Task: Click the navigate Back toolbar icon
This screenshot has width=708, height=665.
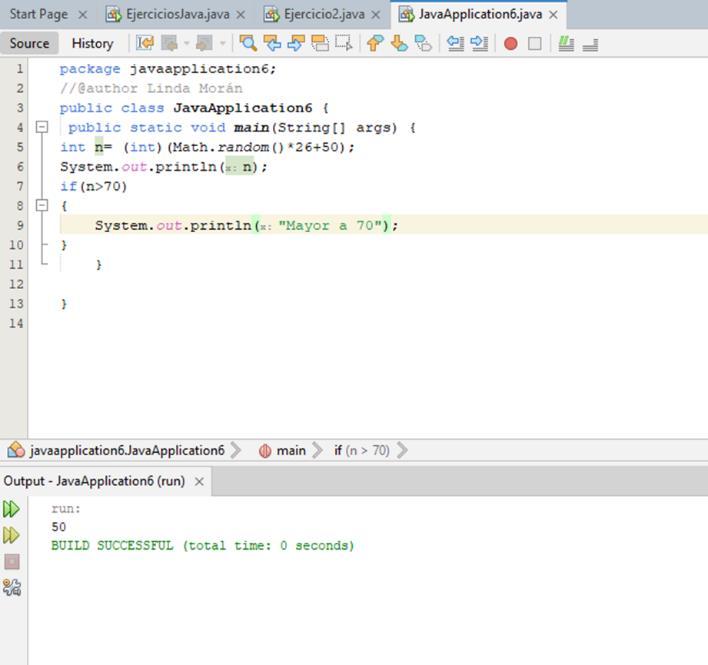Action: click(x=170, y=43)
